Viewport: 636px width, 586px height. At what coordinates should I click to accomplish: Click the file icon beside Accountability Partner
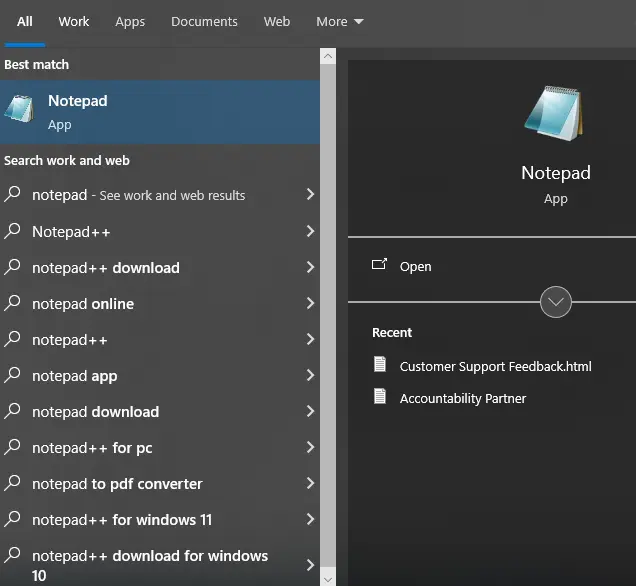[380, 396]
